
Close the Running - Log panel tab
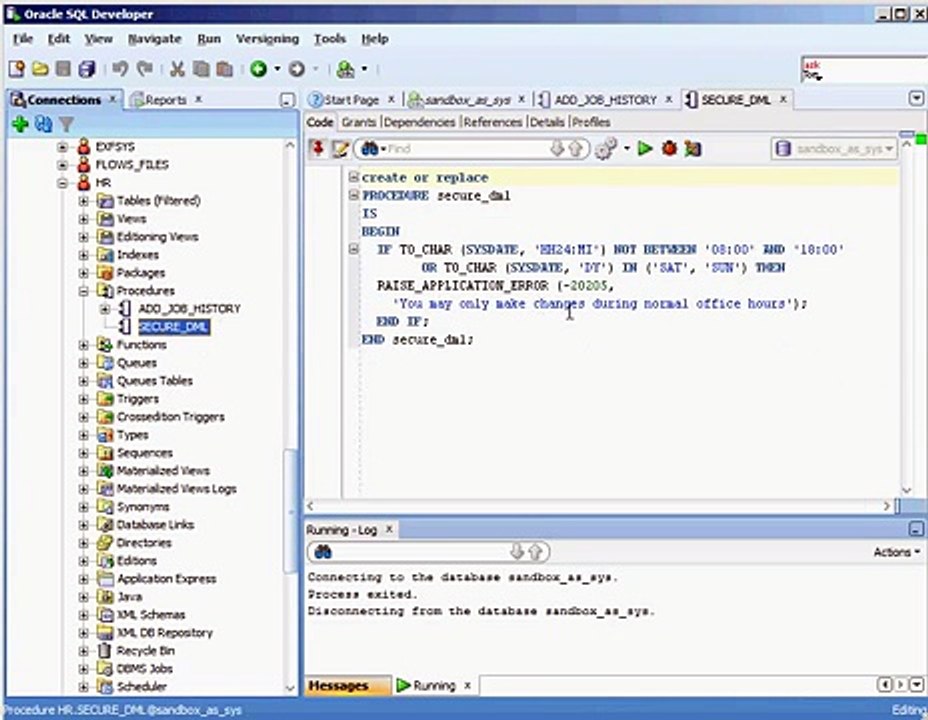coord(389,529)
